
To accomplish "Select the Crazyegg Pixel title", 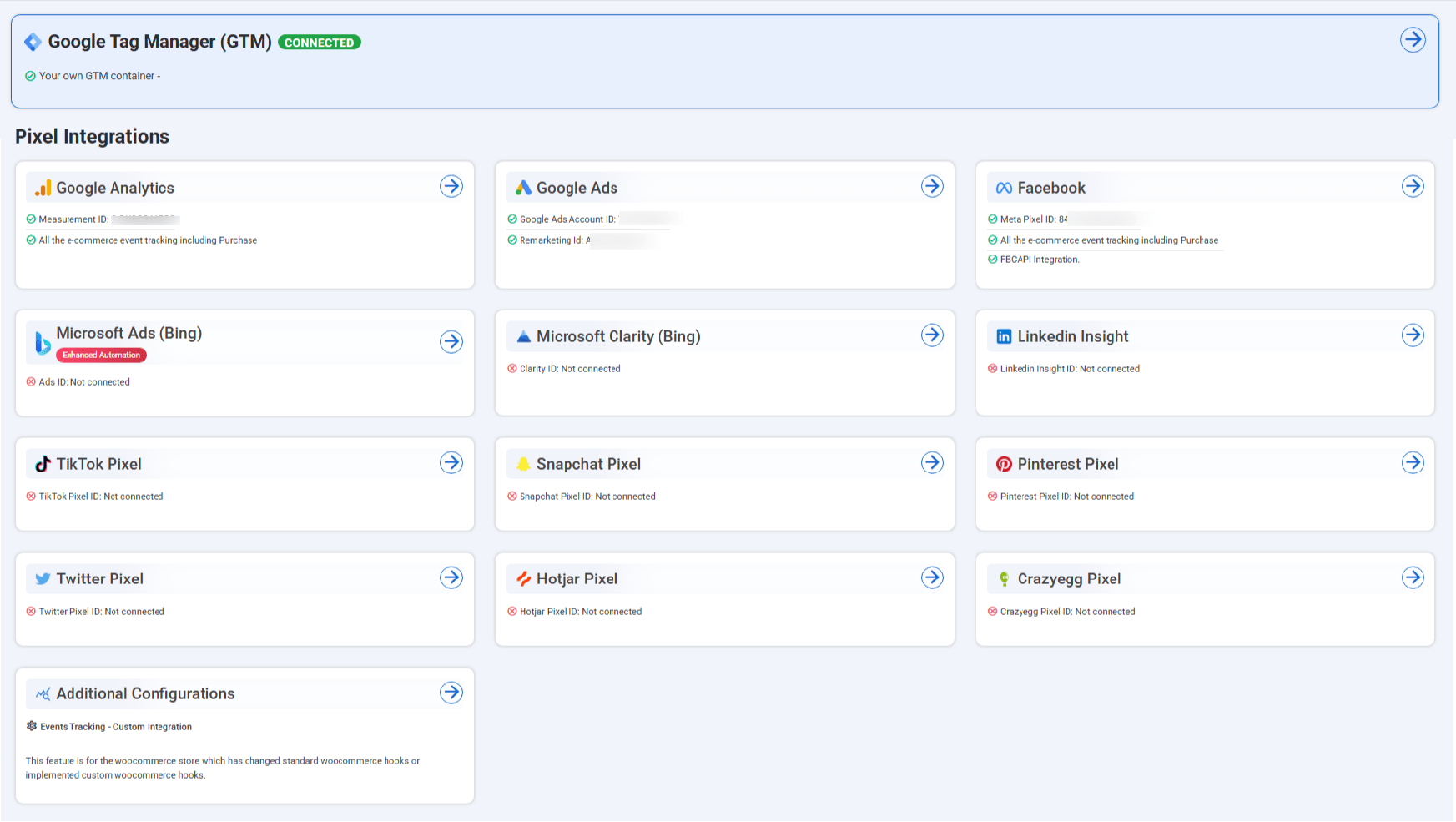I will tap(1069, 579).
